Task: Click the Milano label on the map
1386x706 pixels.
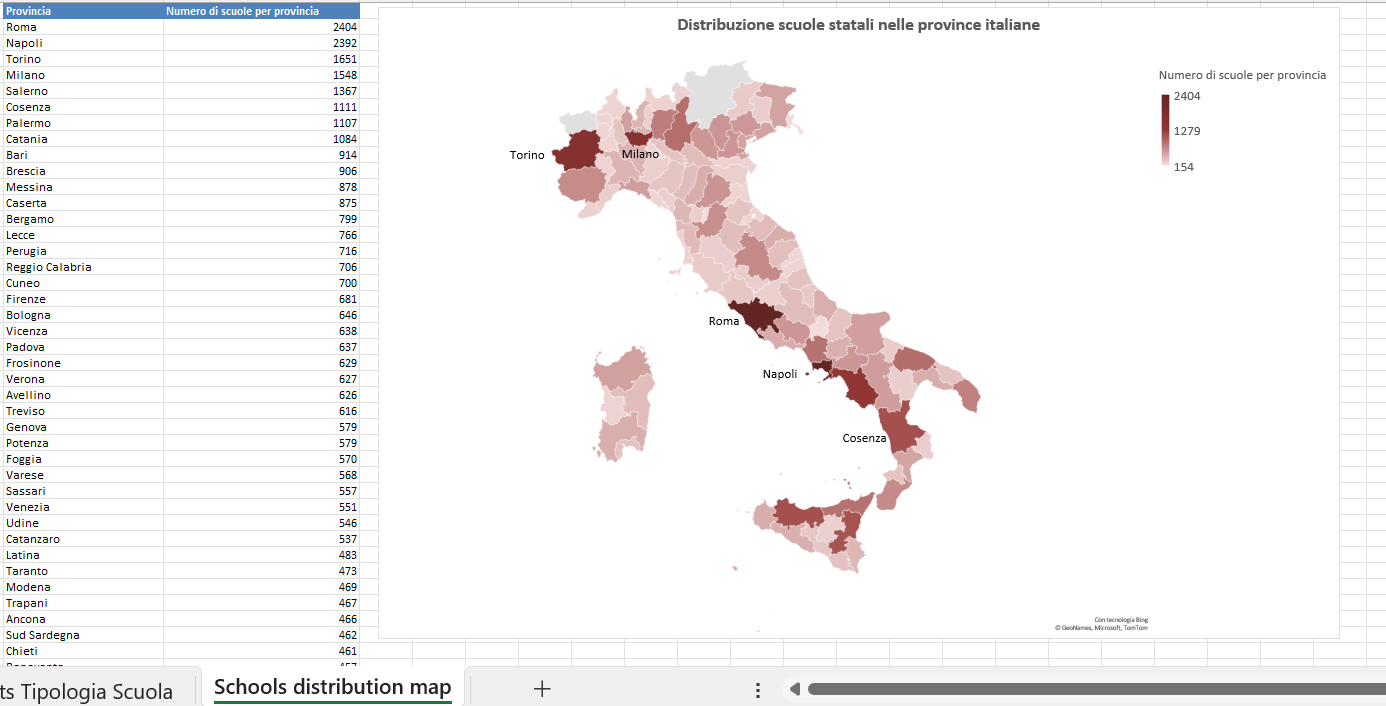Action: 638,154
